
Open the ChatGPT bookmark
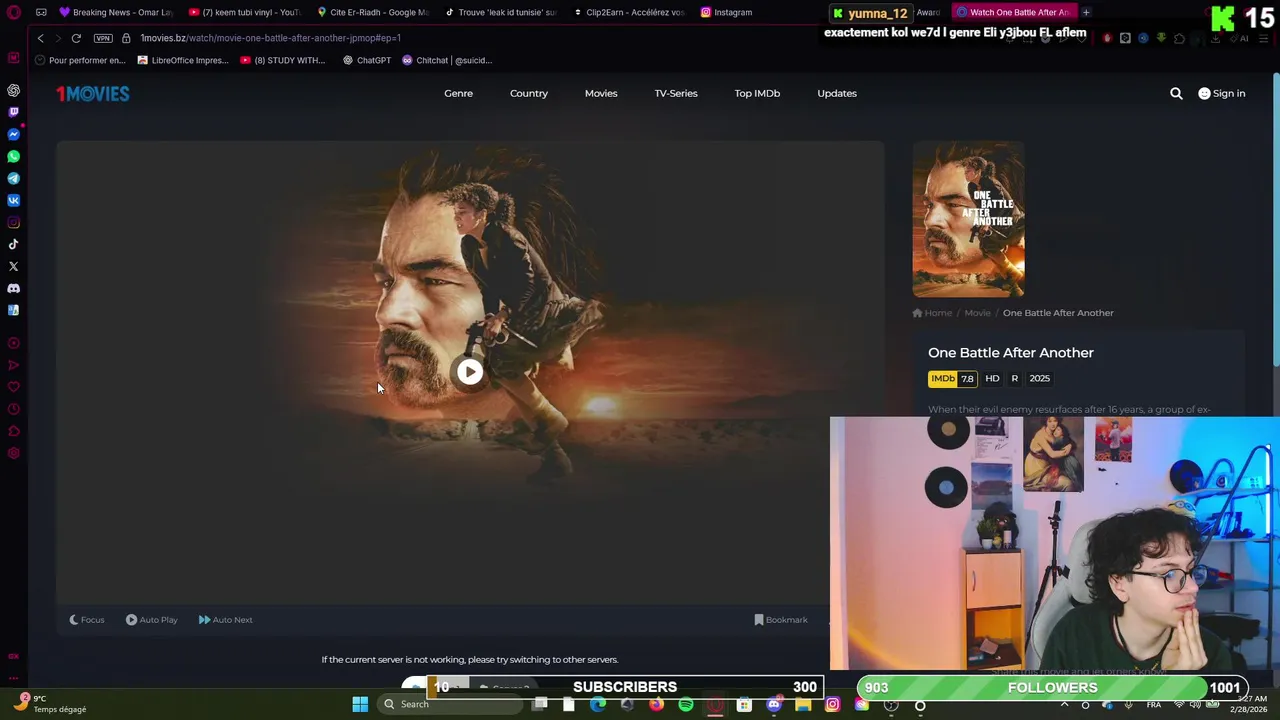[x=366, y=60]
